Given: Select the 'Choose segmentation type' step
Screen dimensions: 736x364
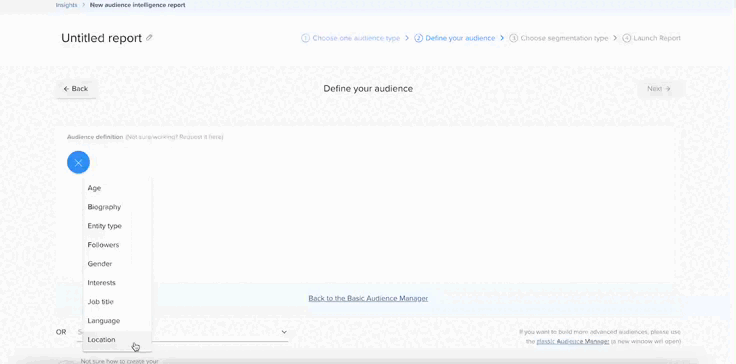Looking at the screenshot, I should pos(559,38).
